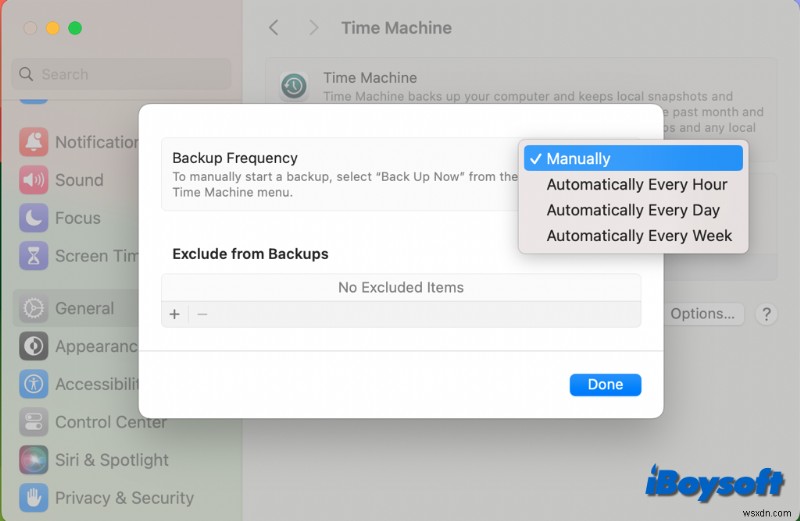Image resolution: width=800 pixels, height=521 pixels.
Task: Open General gear icon in sidebar
Action: (x=34, y=308)
